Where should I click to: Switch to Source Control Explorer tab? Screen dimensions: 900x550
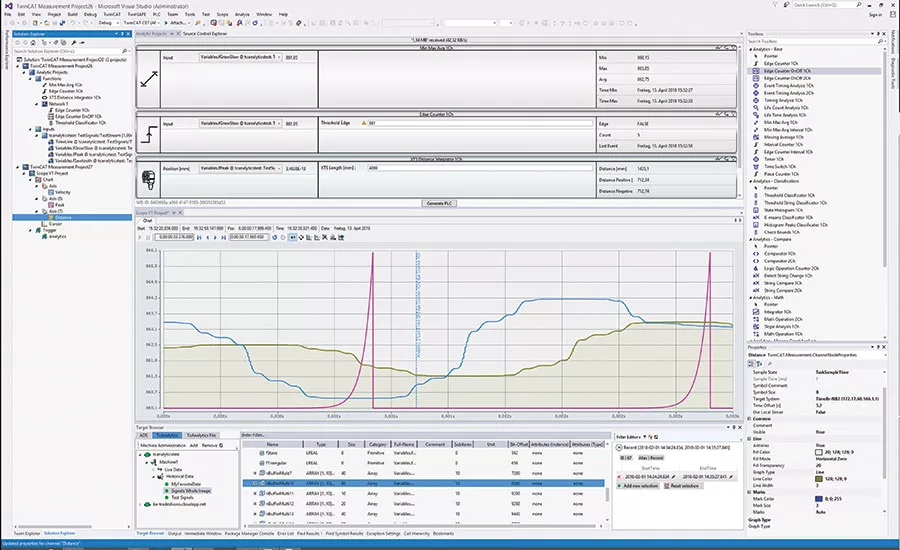(x=205, y=34)
